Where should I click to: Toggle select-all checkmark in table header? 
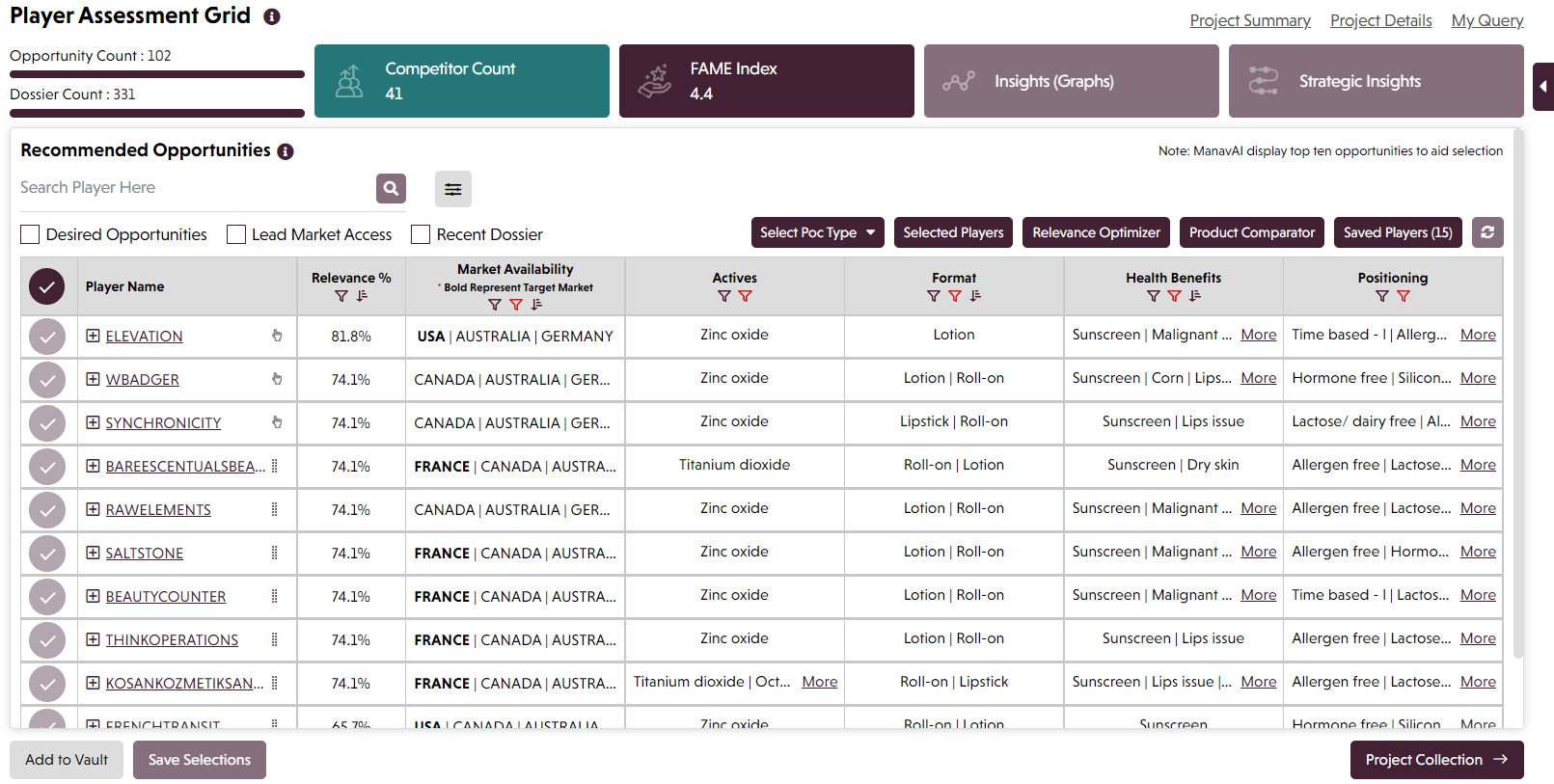click(x=46, y=286)
